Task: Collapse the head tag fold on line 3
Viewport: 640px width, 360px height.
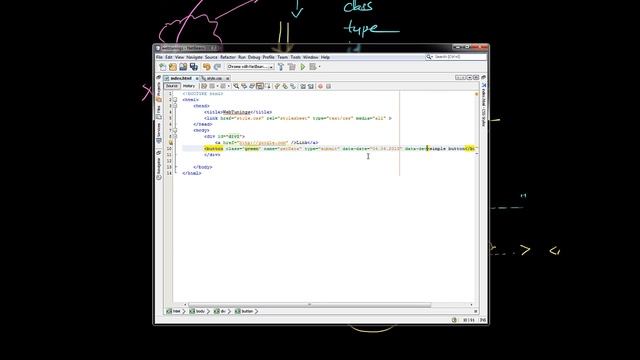Action: point(175,106)
